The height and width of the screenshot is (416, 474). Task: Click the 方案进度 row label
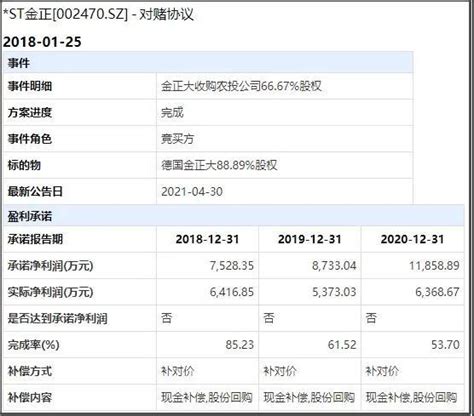(30, 112)
